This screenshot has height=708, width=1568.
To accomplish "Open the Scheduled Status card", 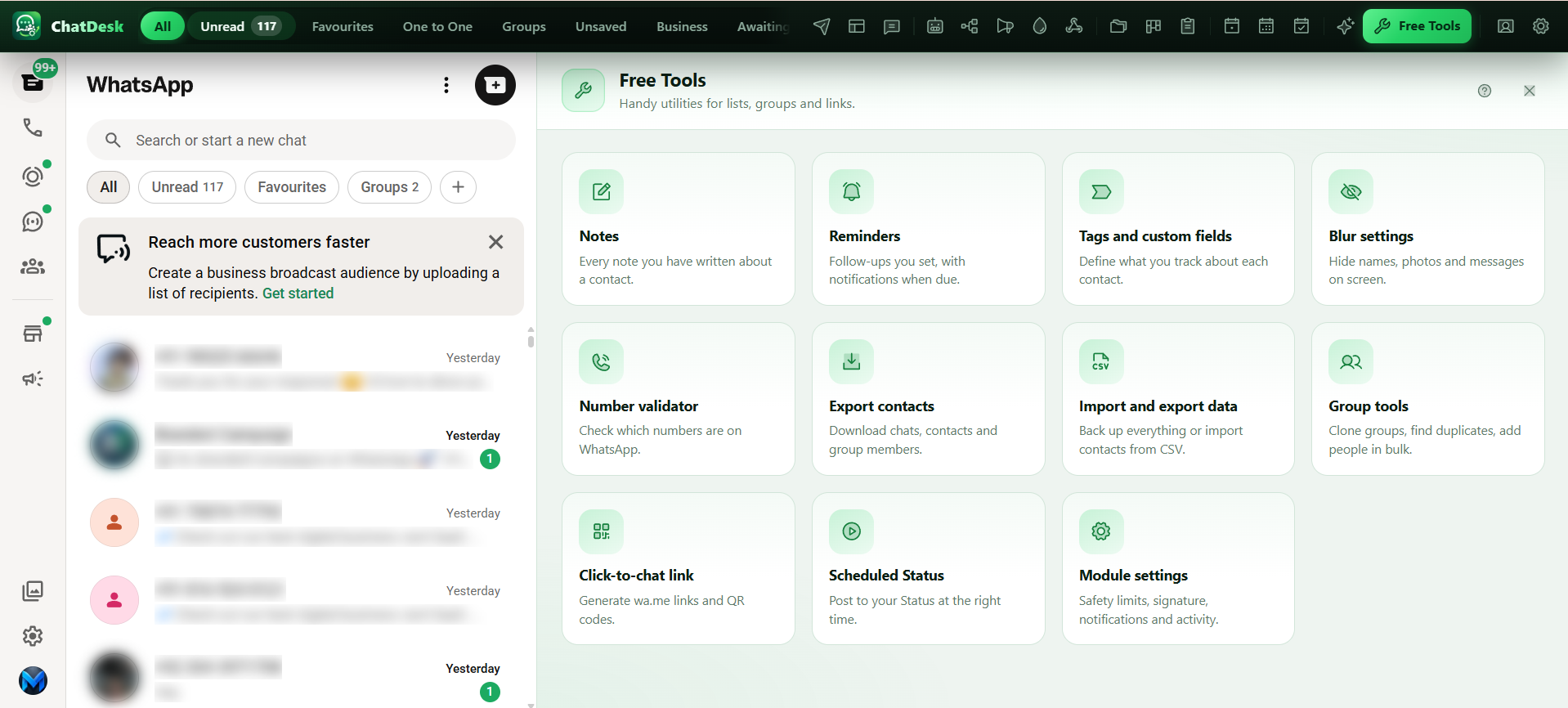I will click(x=929, y=568).
